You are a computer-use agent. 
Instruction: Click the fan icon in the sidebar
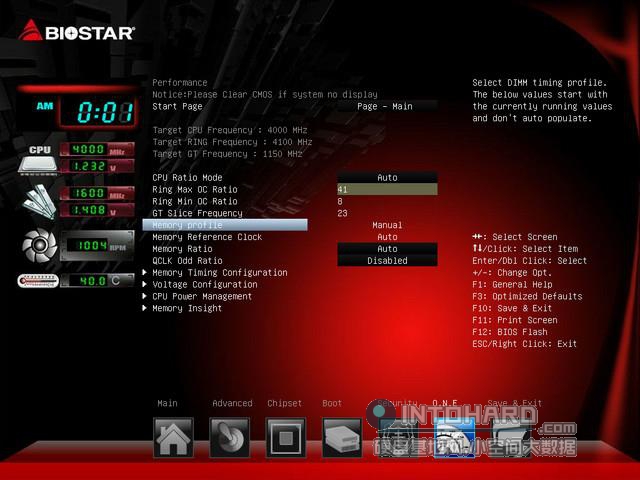click(40, 245)
